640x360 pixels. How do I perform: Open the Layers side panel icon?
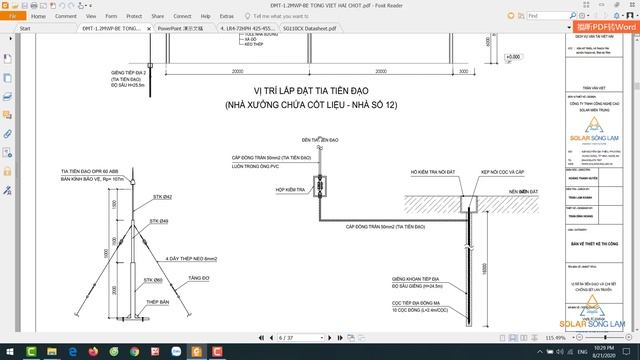(x=7, y=97)
